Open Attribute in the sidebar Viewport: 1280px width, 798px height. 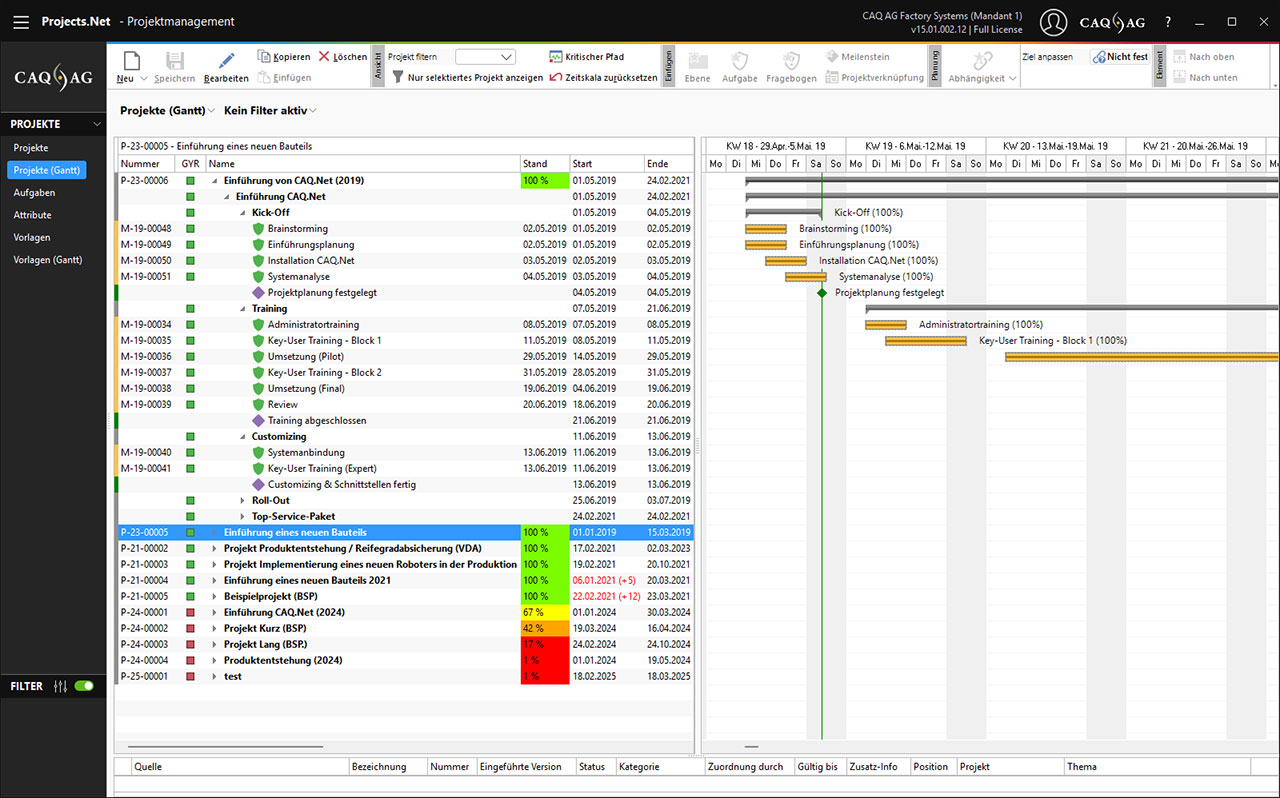coord(32,215)
